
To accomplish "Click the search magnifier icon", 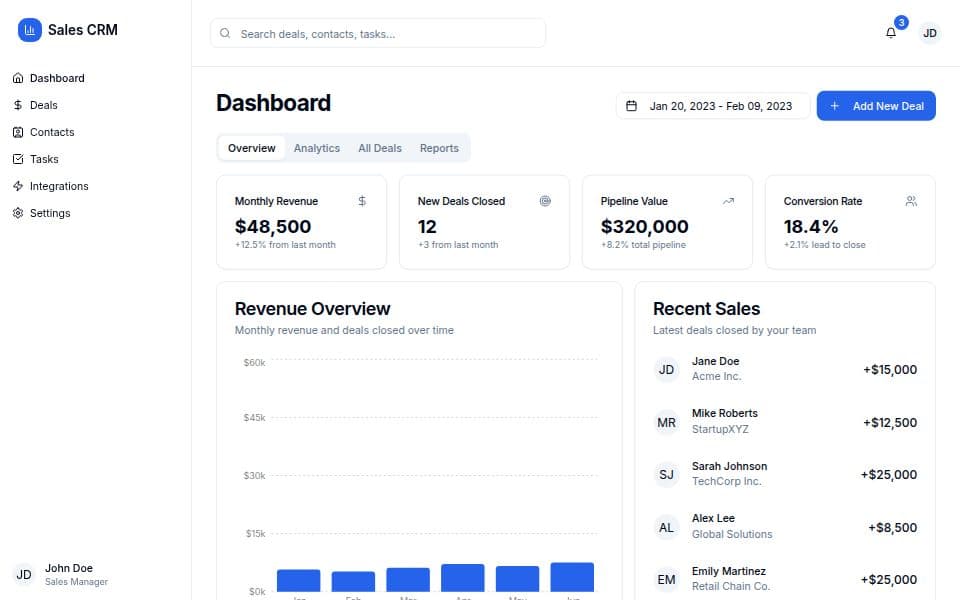I will pos(224,33).
